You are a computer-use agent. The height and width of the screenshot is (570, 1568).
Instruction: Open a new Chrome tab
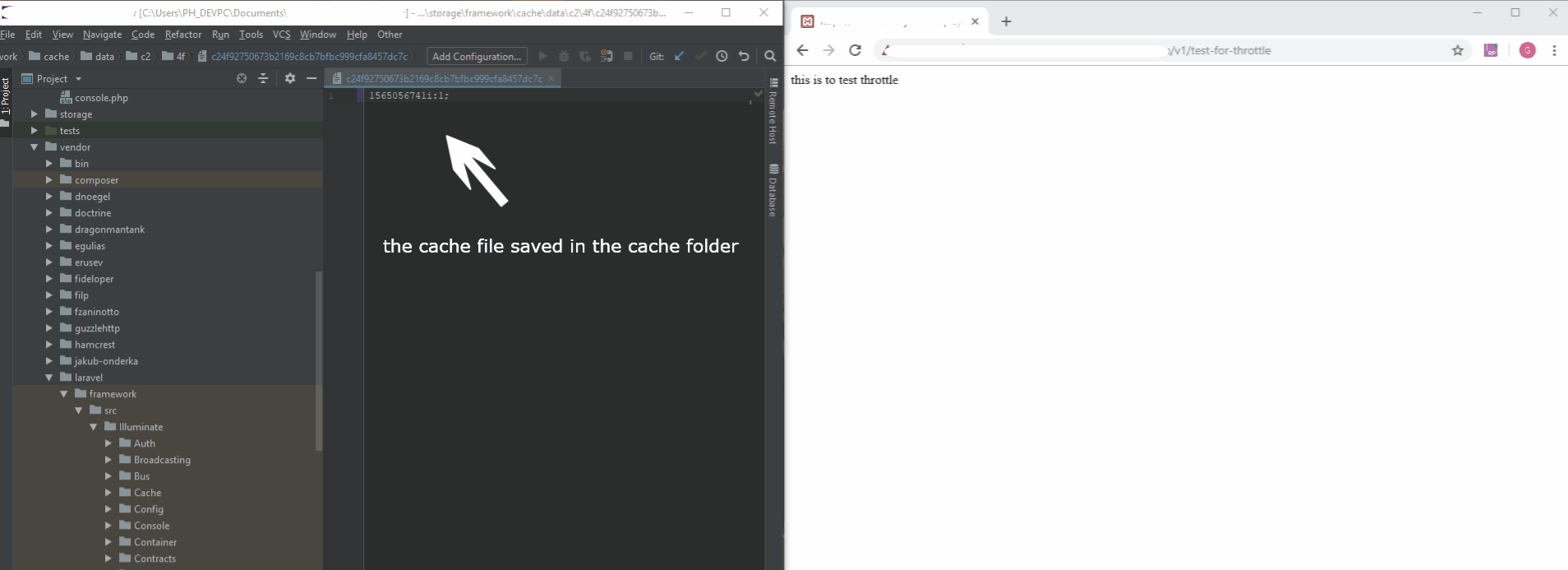[x=1006, y=21]
